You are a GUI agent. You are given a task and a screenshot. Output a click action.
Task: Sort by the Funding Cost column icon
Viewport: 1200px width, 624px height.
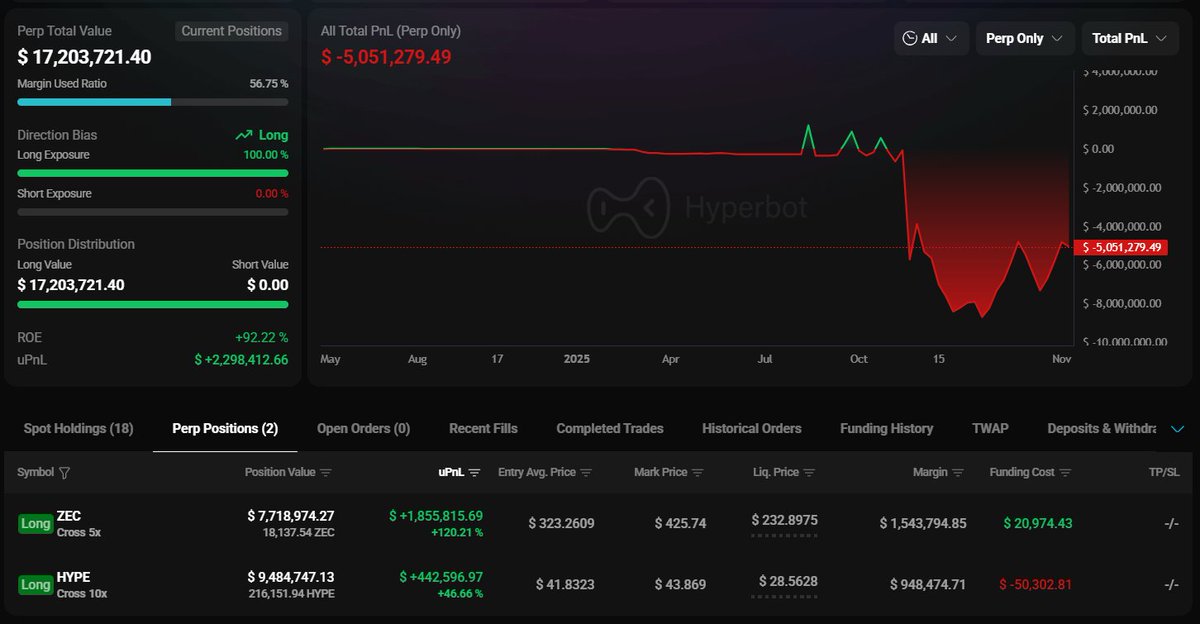click(1066, 473)
